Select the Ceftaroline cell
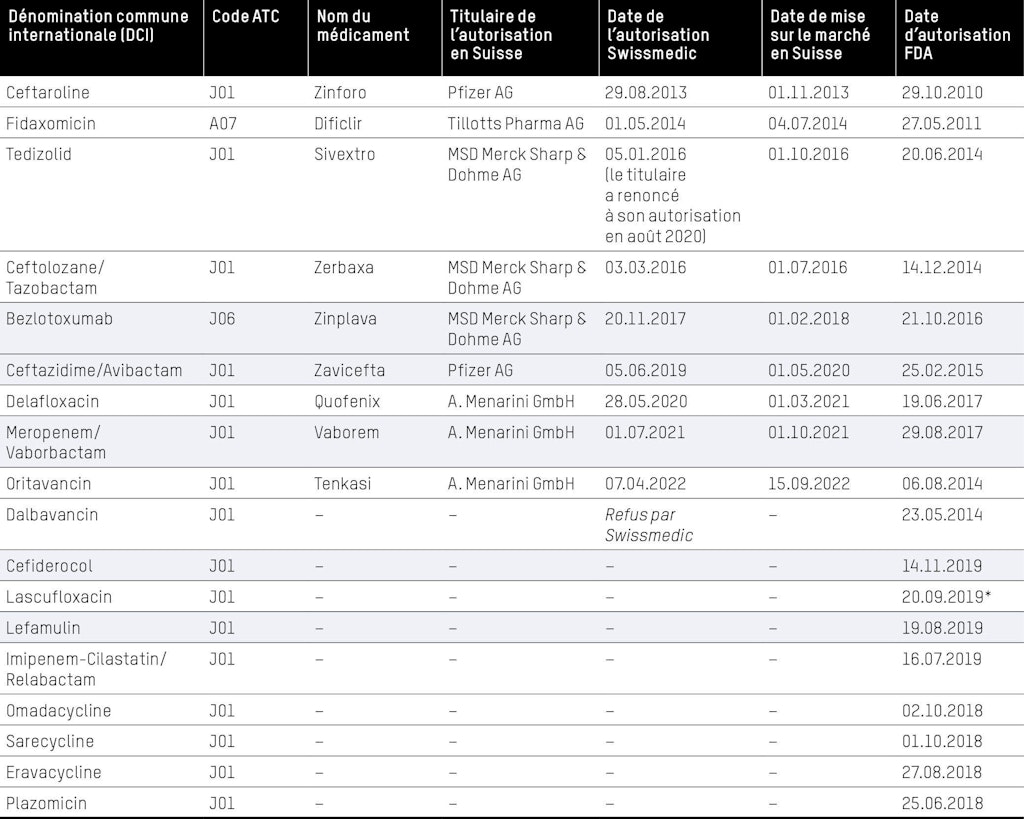1024x819 pixels. [x=48, y=93]
